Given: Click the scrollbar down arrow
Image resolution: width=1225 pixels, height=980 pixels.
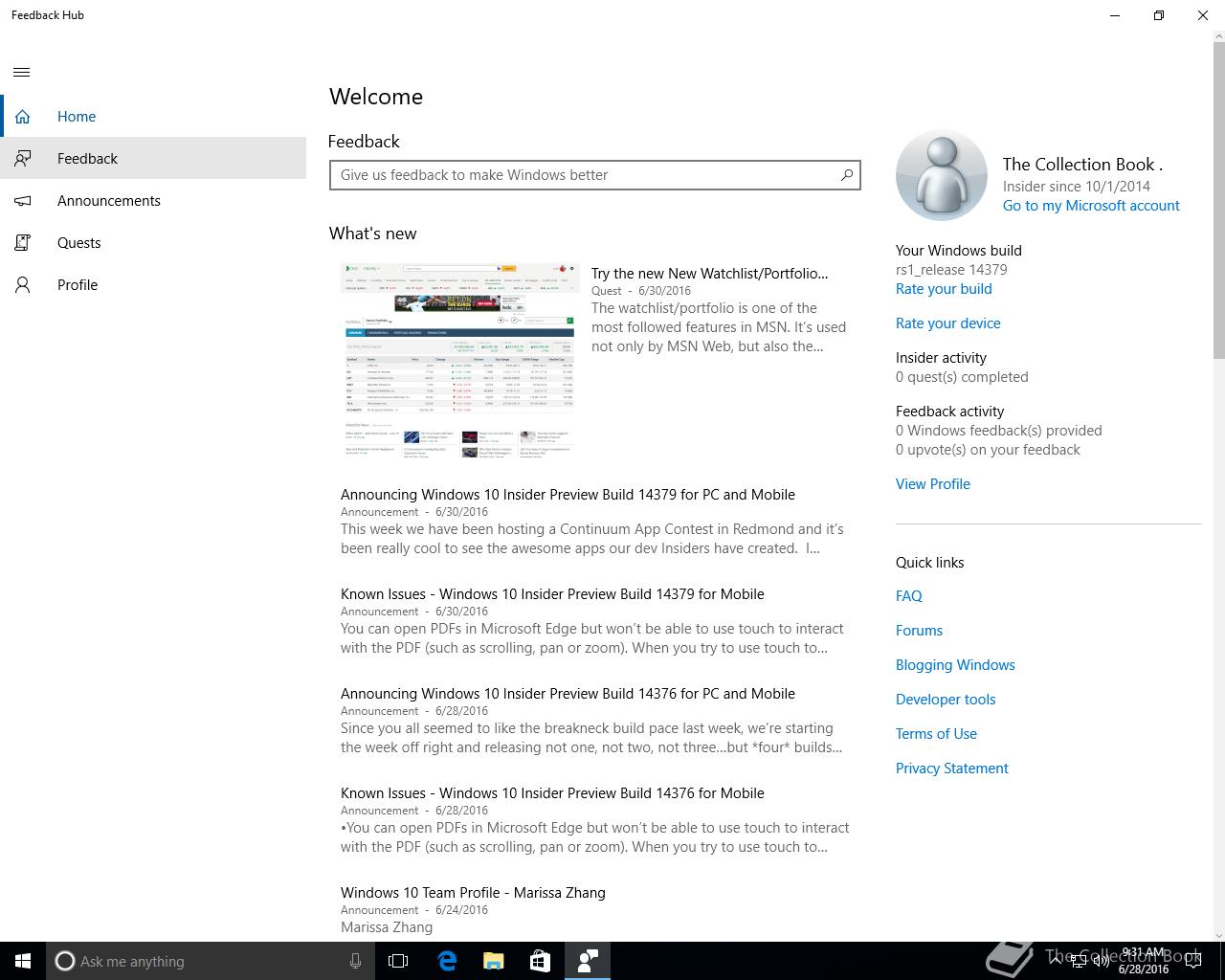Looking at the screenshot, I should pos(1218,935).
